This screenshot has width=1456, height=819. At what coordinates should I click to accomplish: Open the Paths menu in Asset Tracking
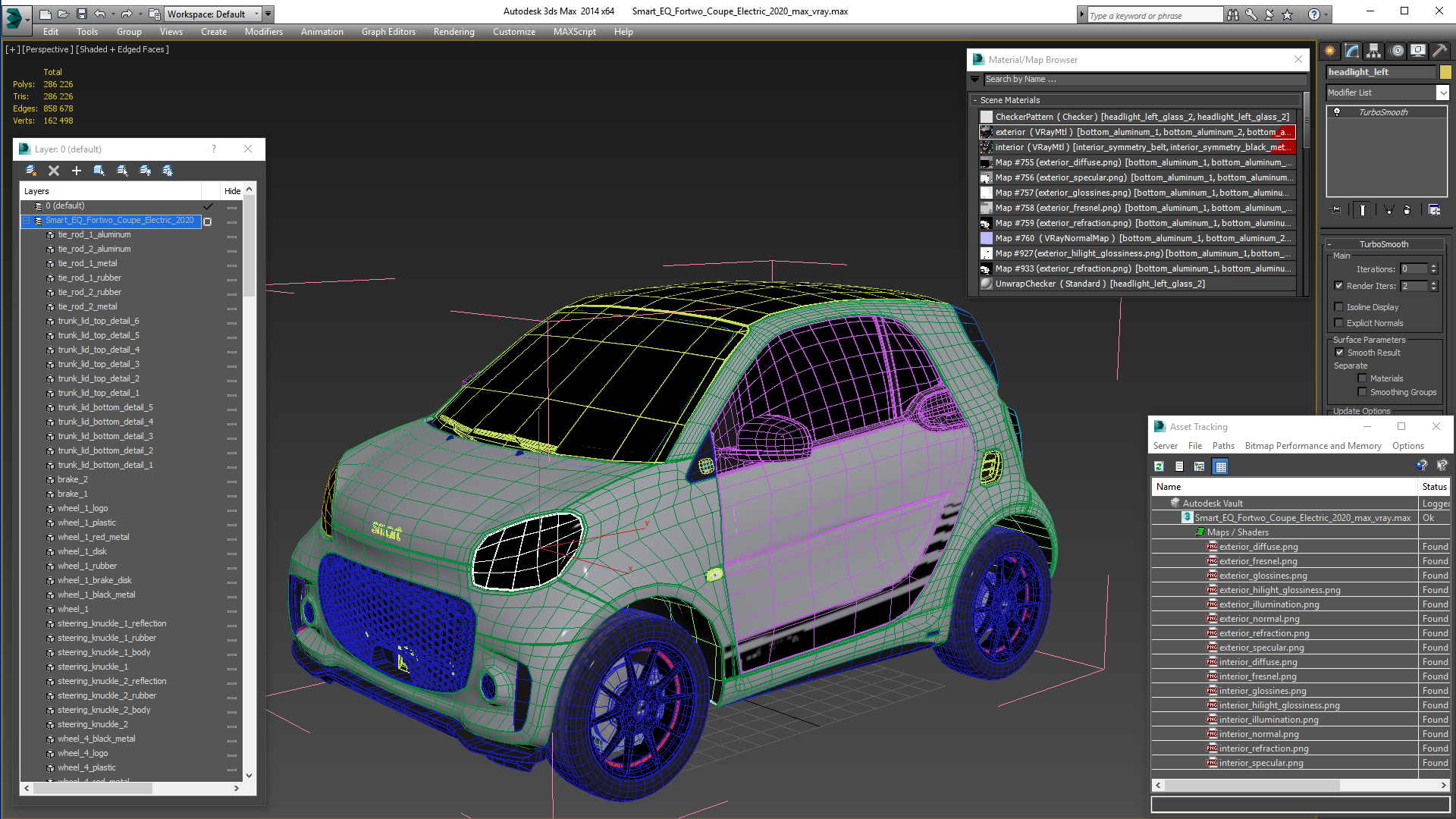click(1222, 446)
